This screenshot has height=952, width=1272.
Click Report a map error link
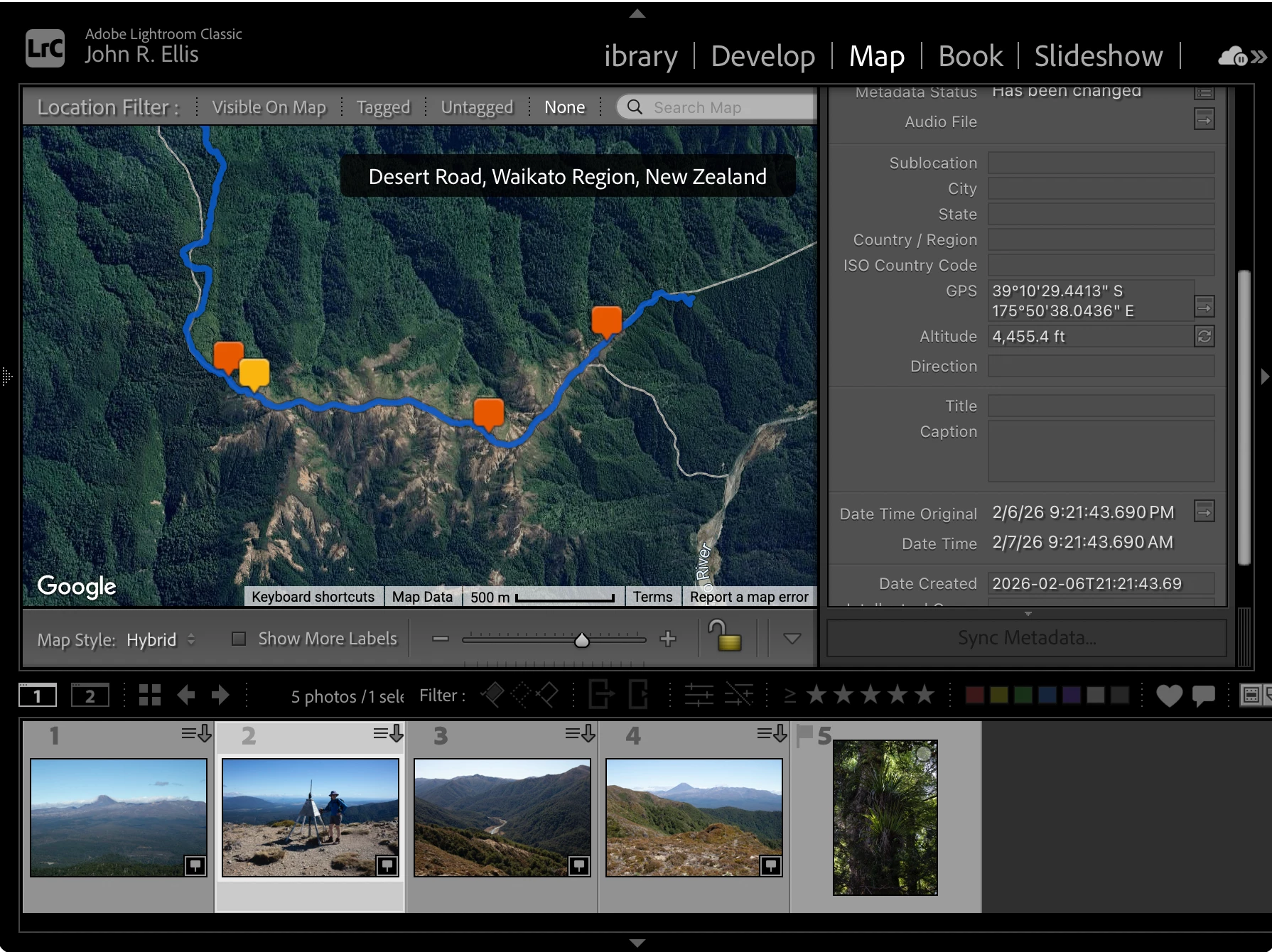point(749,597)
